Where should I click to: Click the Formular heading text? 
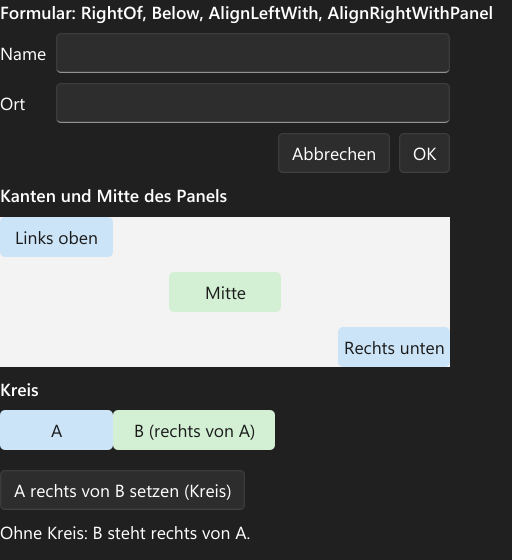[x=246, y=14]
